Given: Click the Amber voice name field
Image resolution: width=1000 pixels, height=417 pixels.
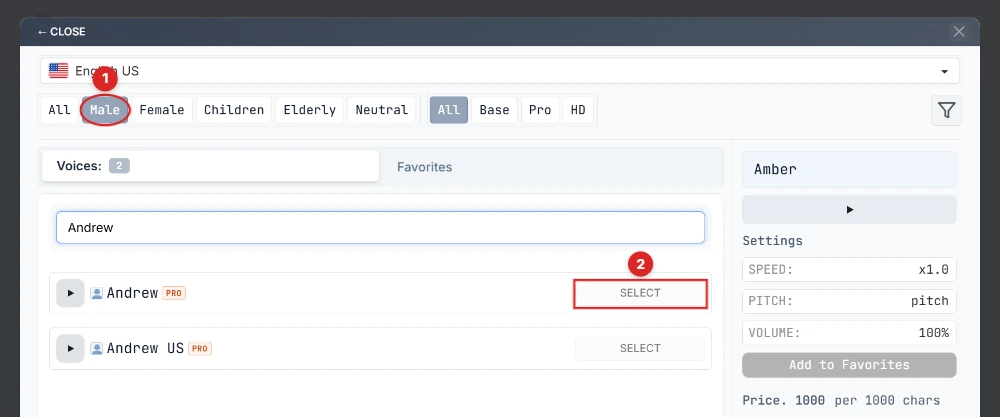Looking at the screenshot, I should tap(849, 170).
